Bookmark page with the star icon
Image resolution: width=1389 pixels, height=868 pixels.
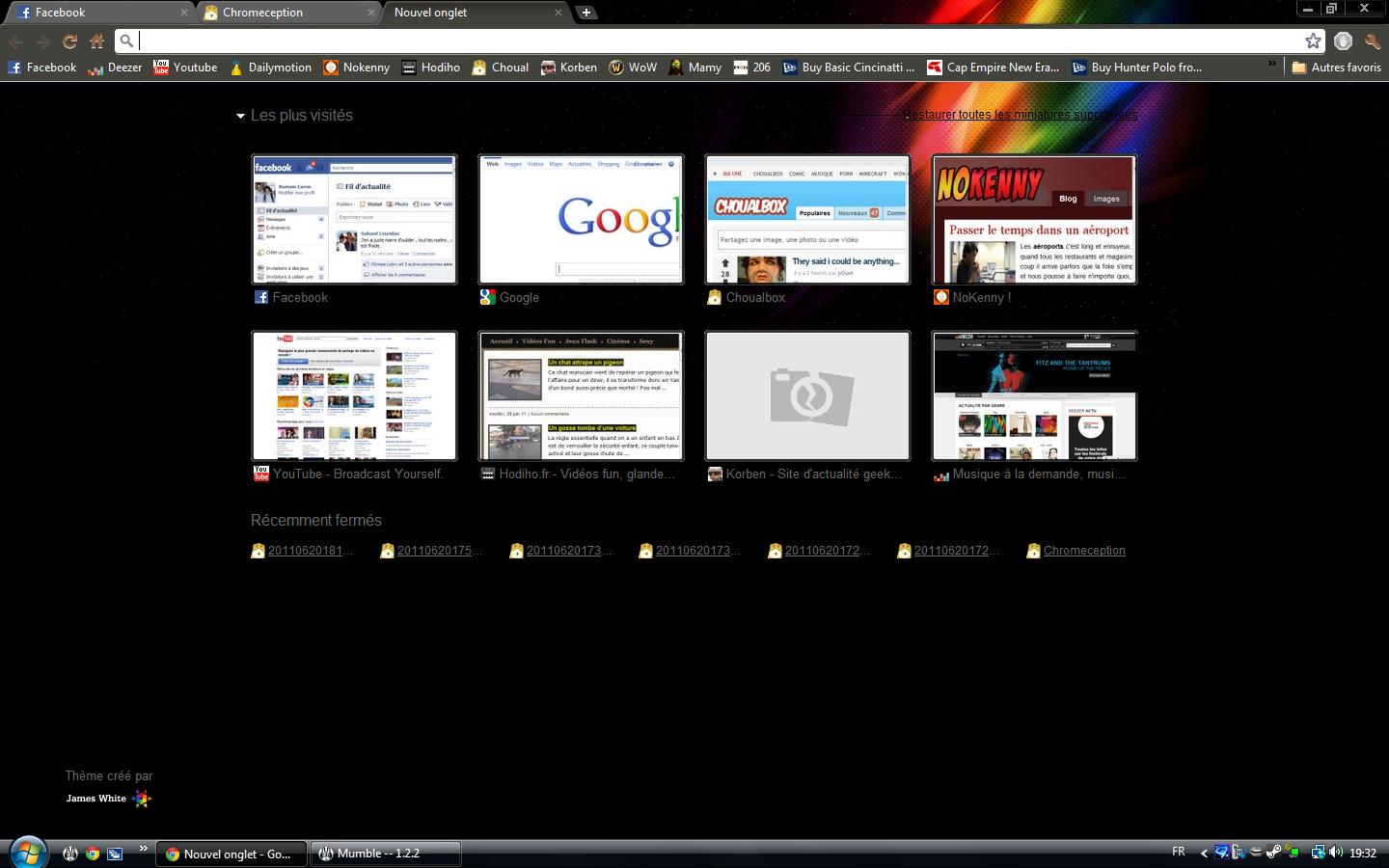[1313, 41]
